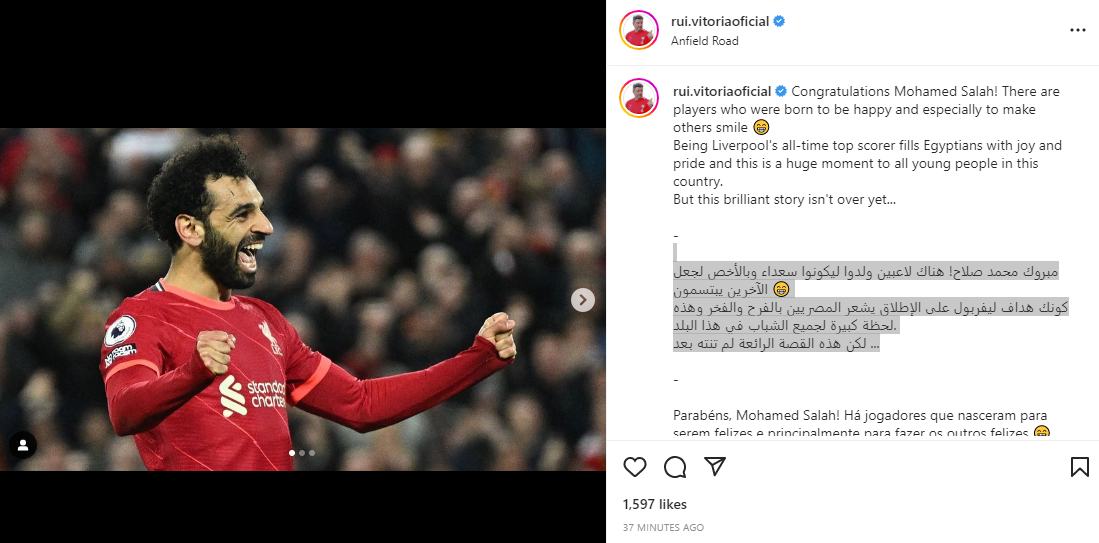Click the verified badge in the caption
The height and width of the screenshot is (543, 1099).
(x=781, y=91)
